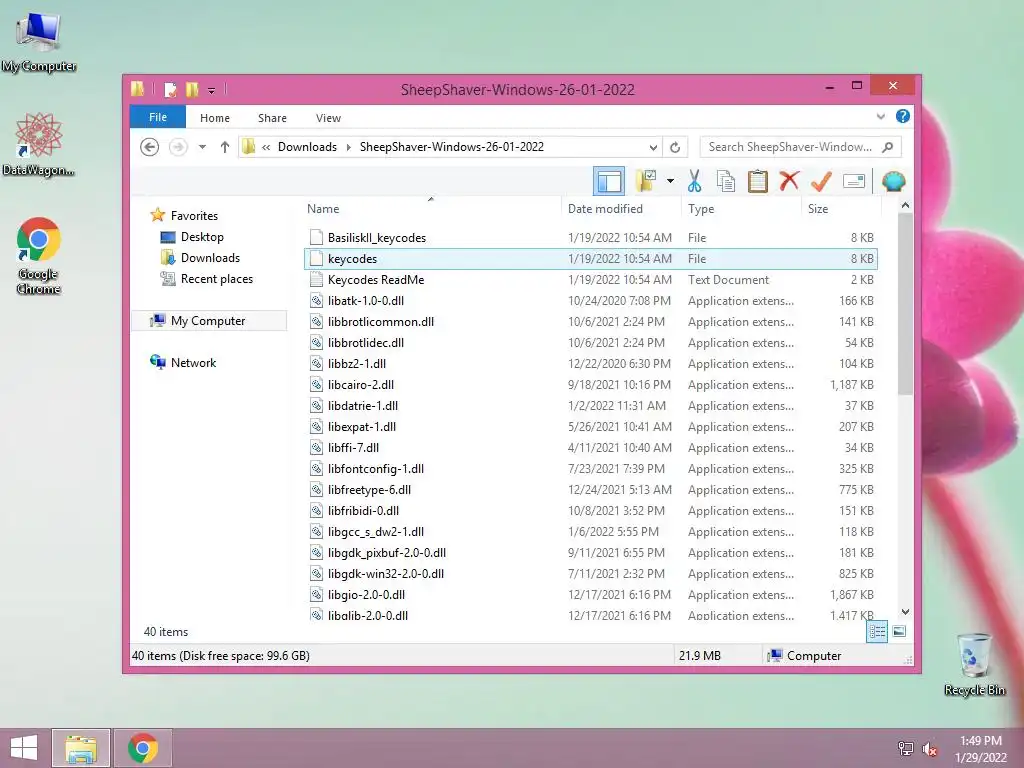Screen dimensions: 1024x768
Task: Select libbrotlicommon.dll
Action: pyautogui.click(x=590, y=321)
